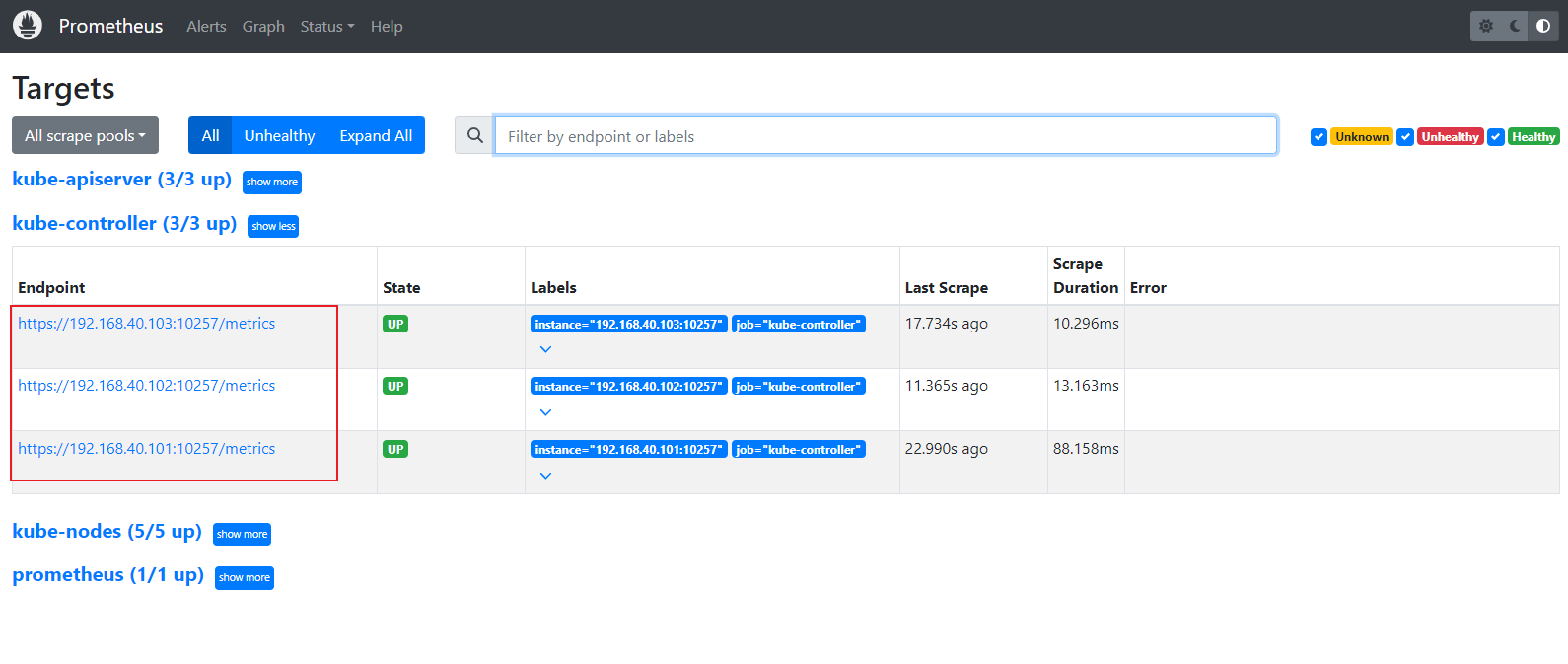Select the browser-preference theme gear icon
1568x664 pixels.
[1485, 26]
